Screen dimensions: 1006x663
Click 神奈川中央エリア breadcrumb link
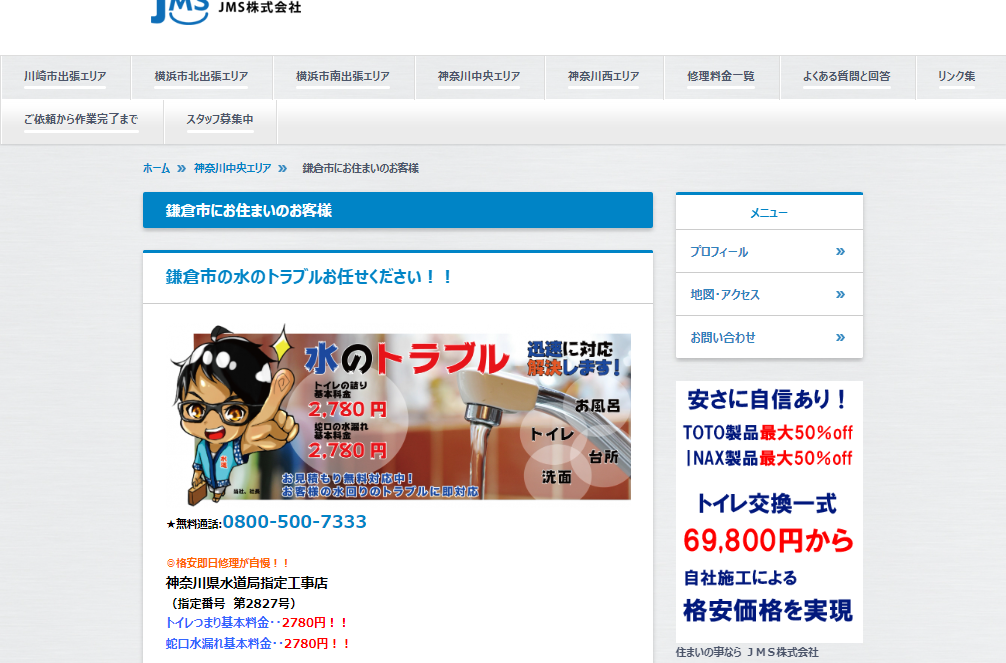tap(232, 168)
